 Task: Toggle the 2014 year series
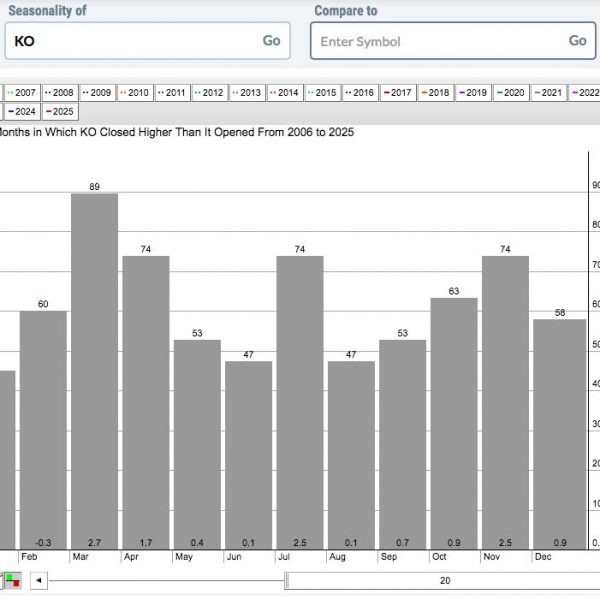[x=285, y=93]
